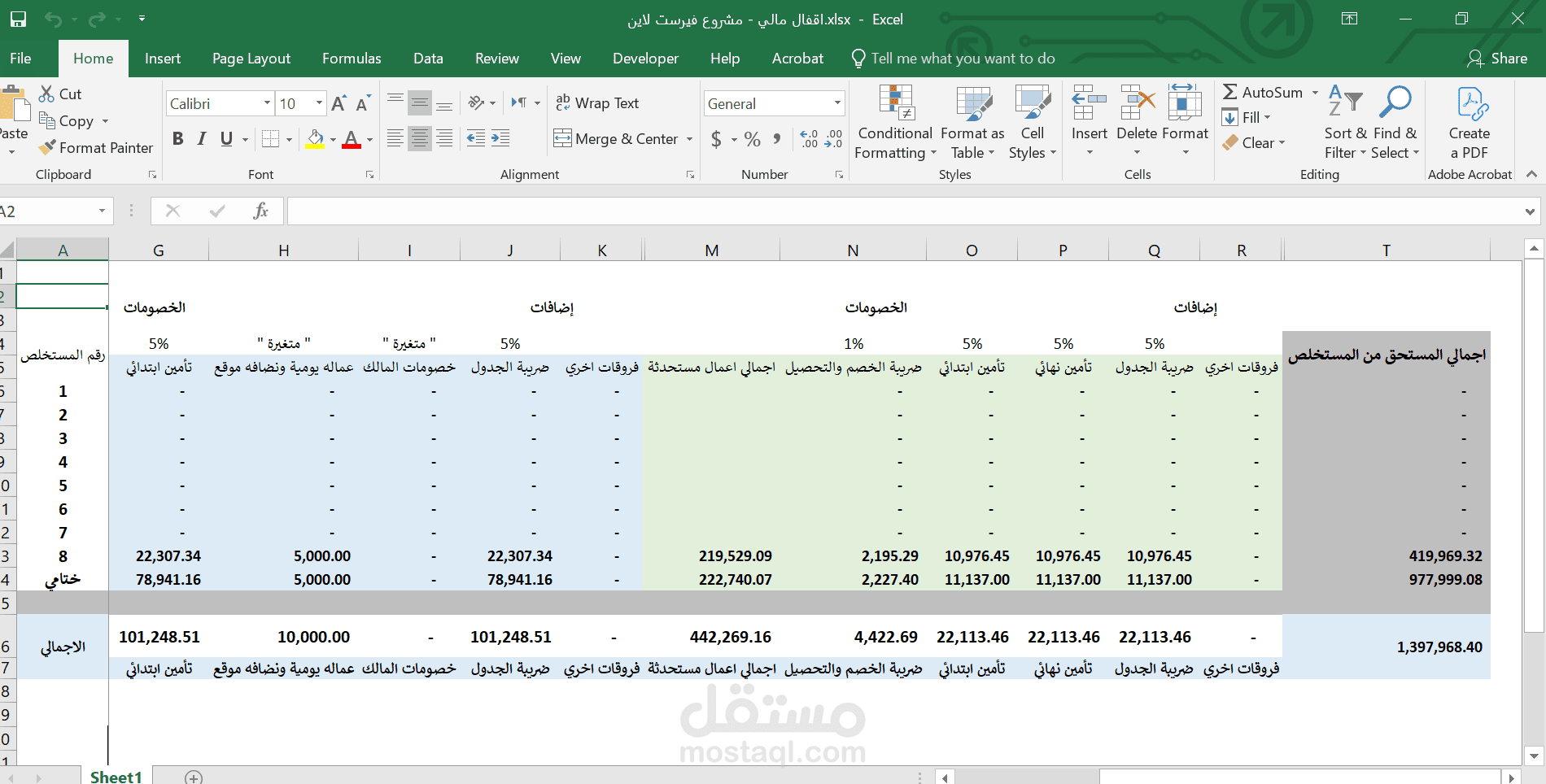The image size is (1546, 784).
Task: Apply Accounting Number Format dollar sign
Action: 716,139
